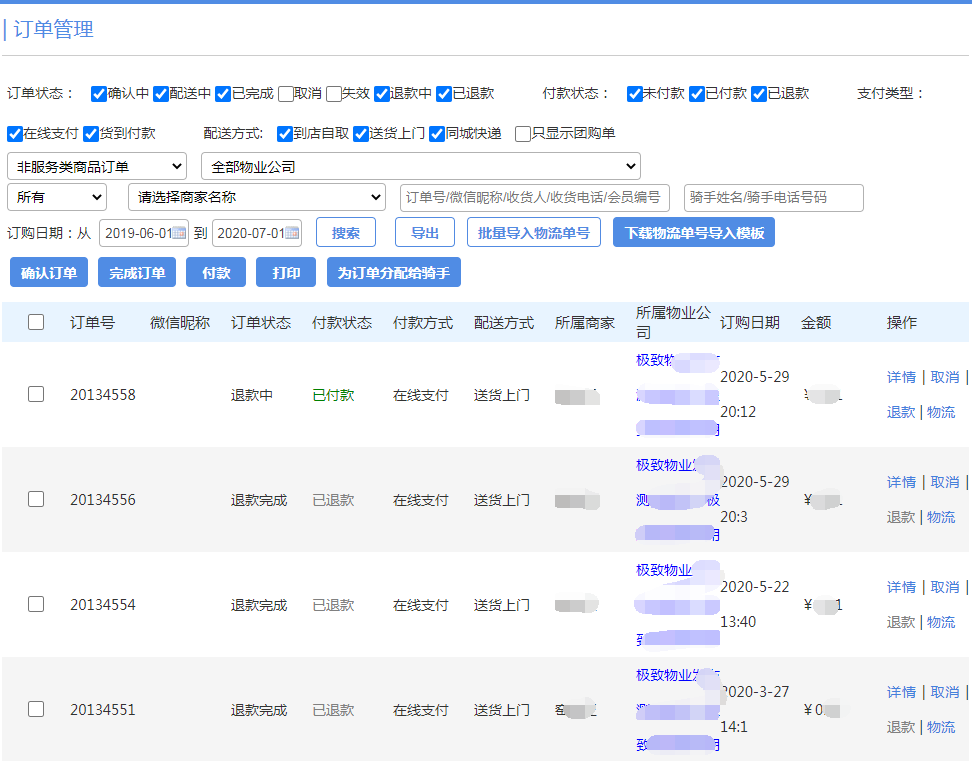
Task: Toggle the 未付款 payment status checkbox
Action: [x=634, y=94]
